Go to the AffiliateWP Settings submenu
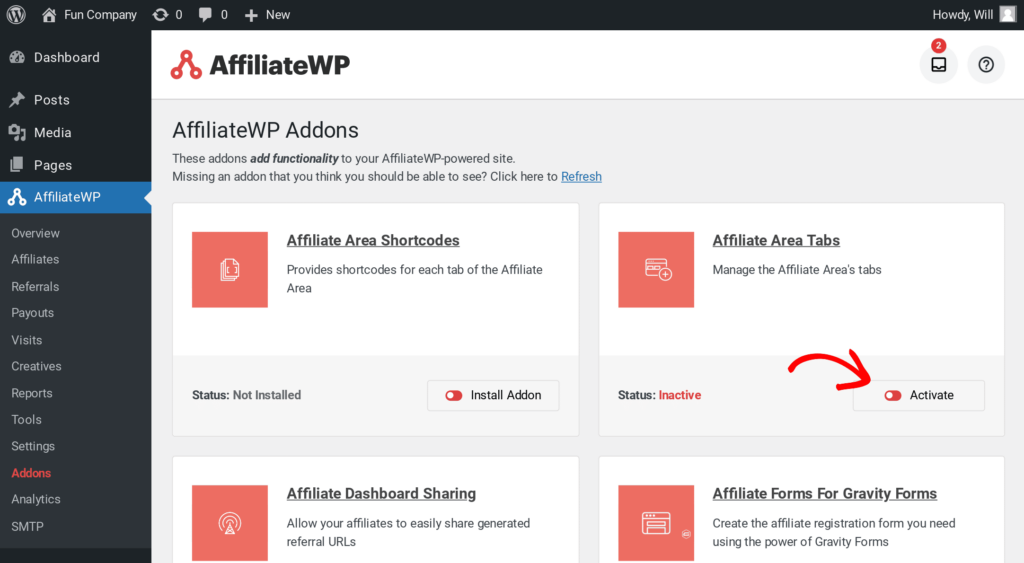This screenshot has height=563, width=1024. tap(33, 446)
